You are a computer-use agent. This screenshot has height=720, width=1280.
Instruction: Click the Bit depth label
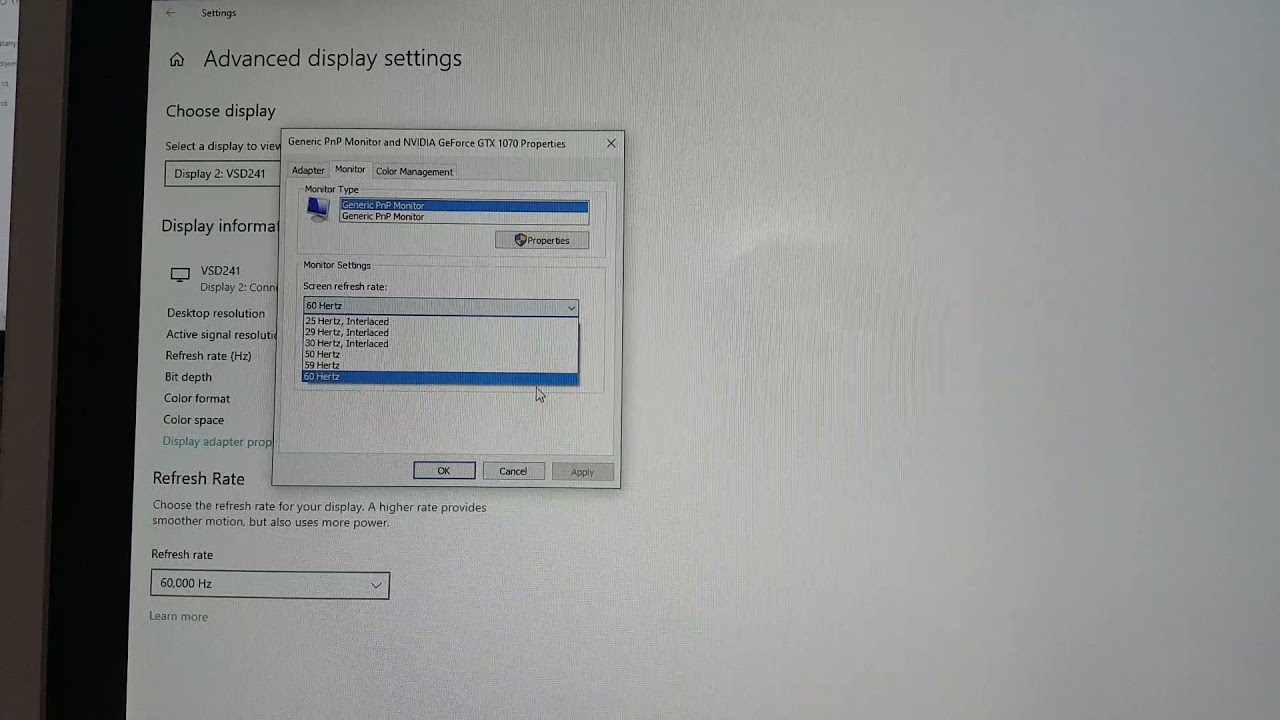[x=188, y=377]
